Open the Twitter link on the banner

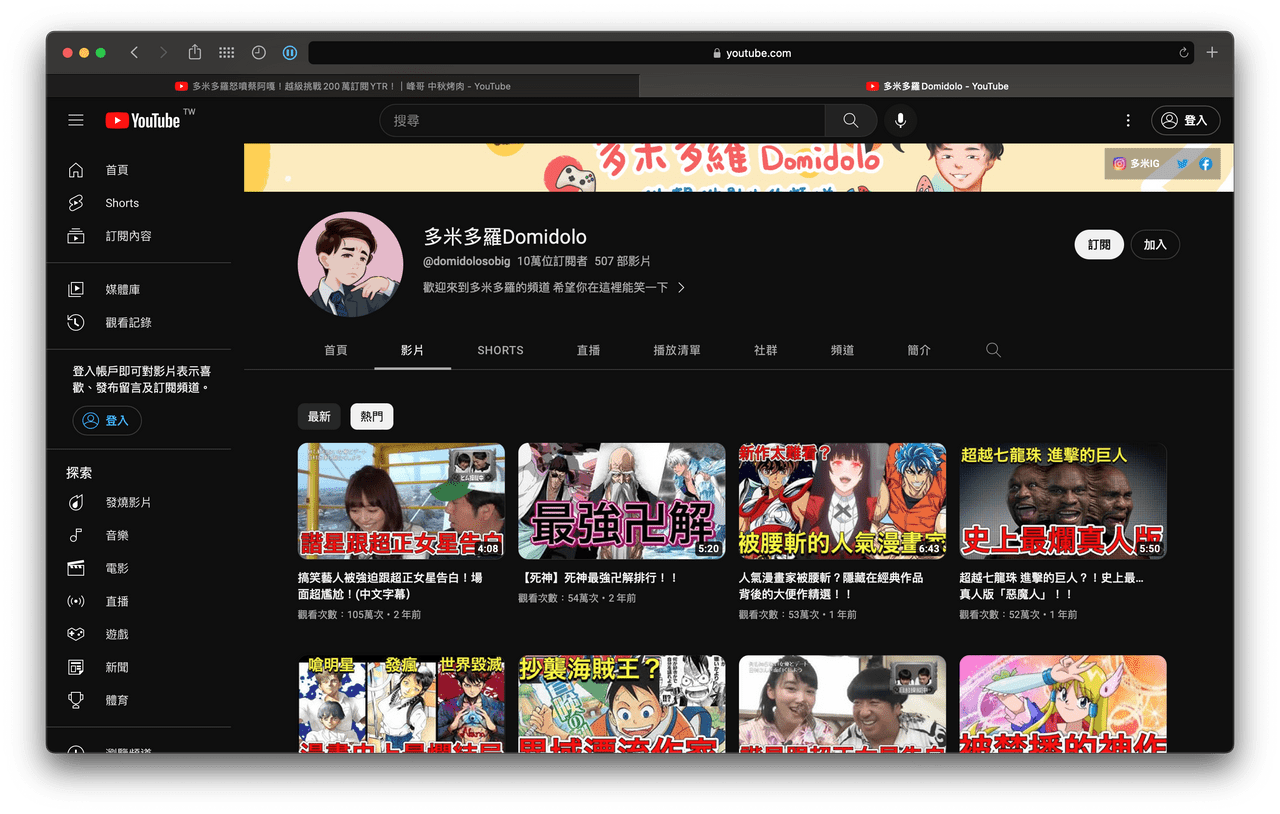click(x=1183, y=163)
